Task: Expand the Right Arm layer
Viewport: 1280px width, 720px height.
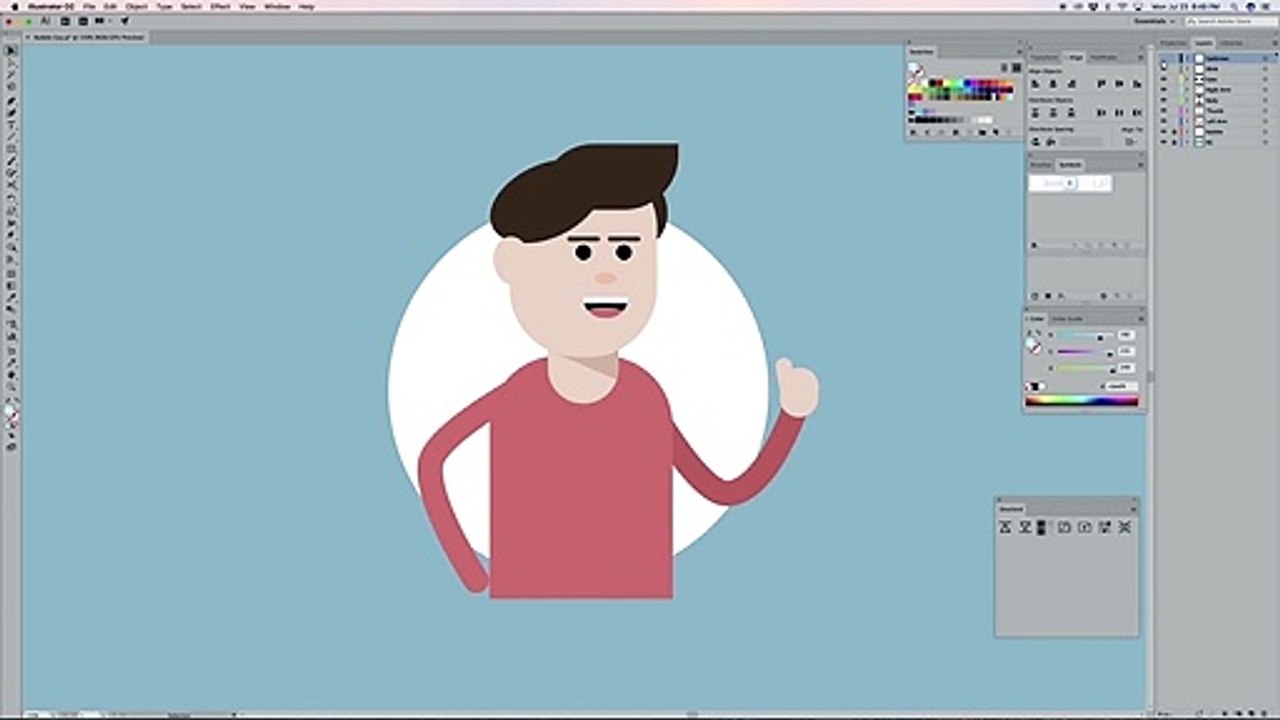Action: (1187, 90)
